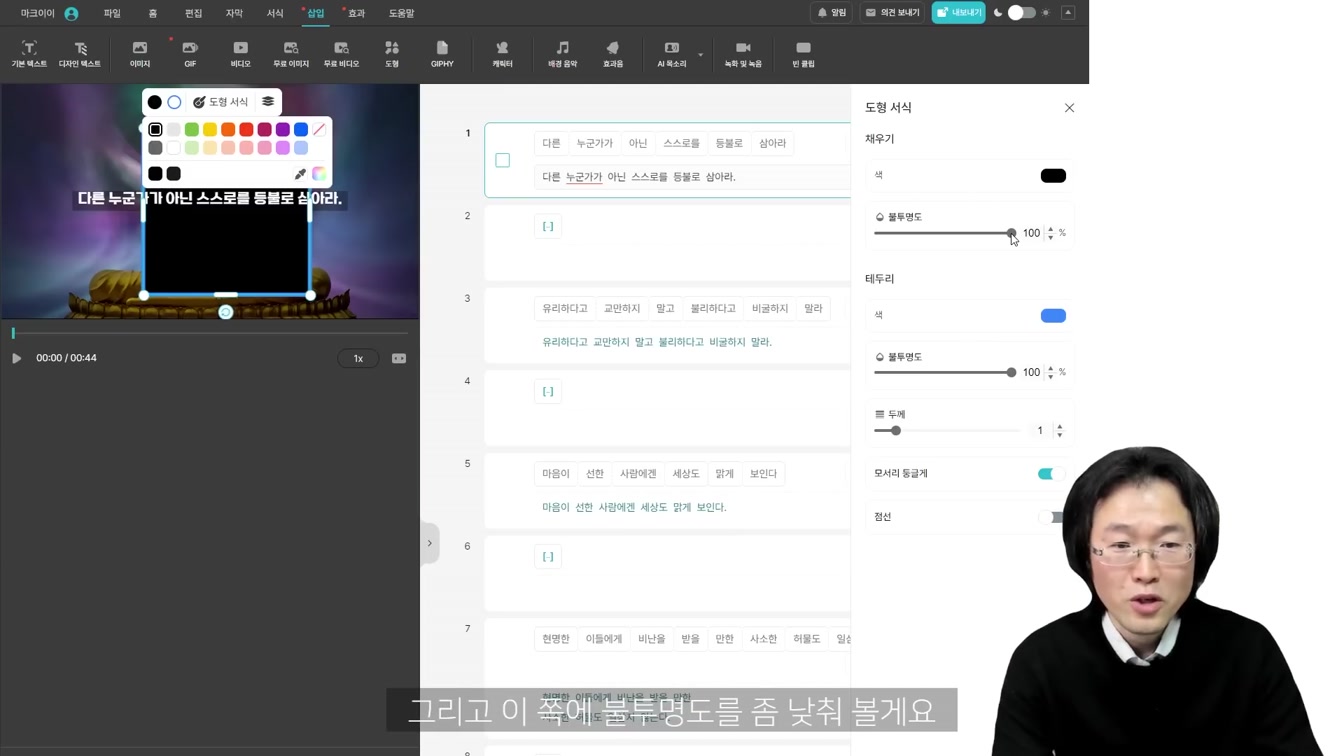Click the word chip 누군가가 in clip 1
The width and height of the screenshot is (1344, 756).
click(x=594, y=143)
